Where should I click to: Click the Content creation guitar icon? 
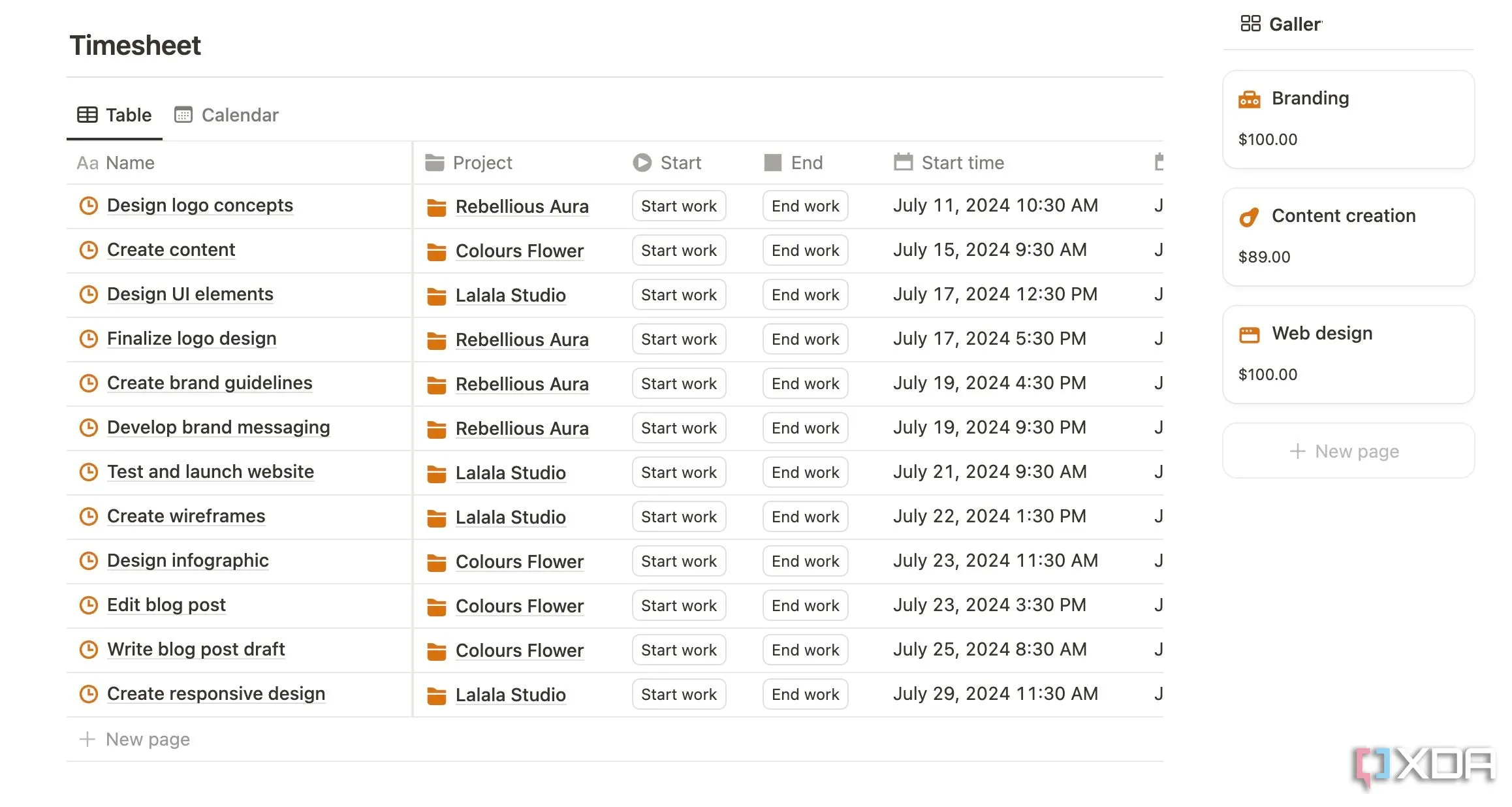[1248, 217]
